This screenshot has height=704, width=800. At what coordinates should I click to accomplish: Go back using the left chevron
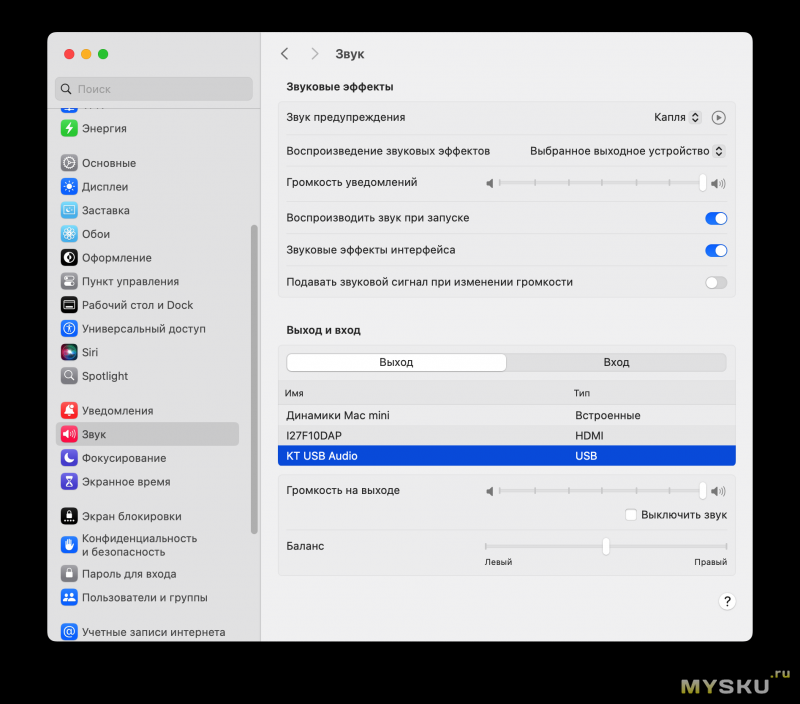pos(285,54)
